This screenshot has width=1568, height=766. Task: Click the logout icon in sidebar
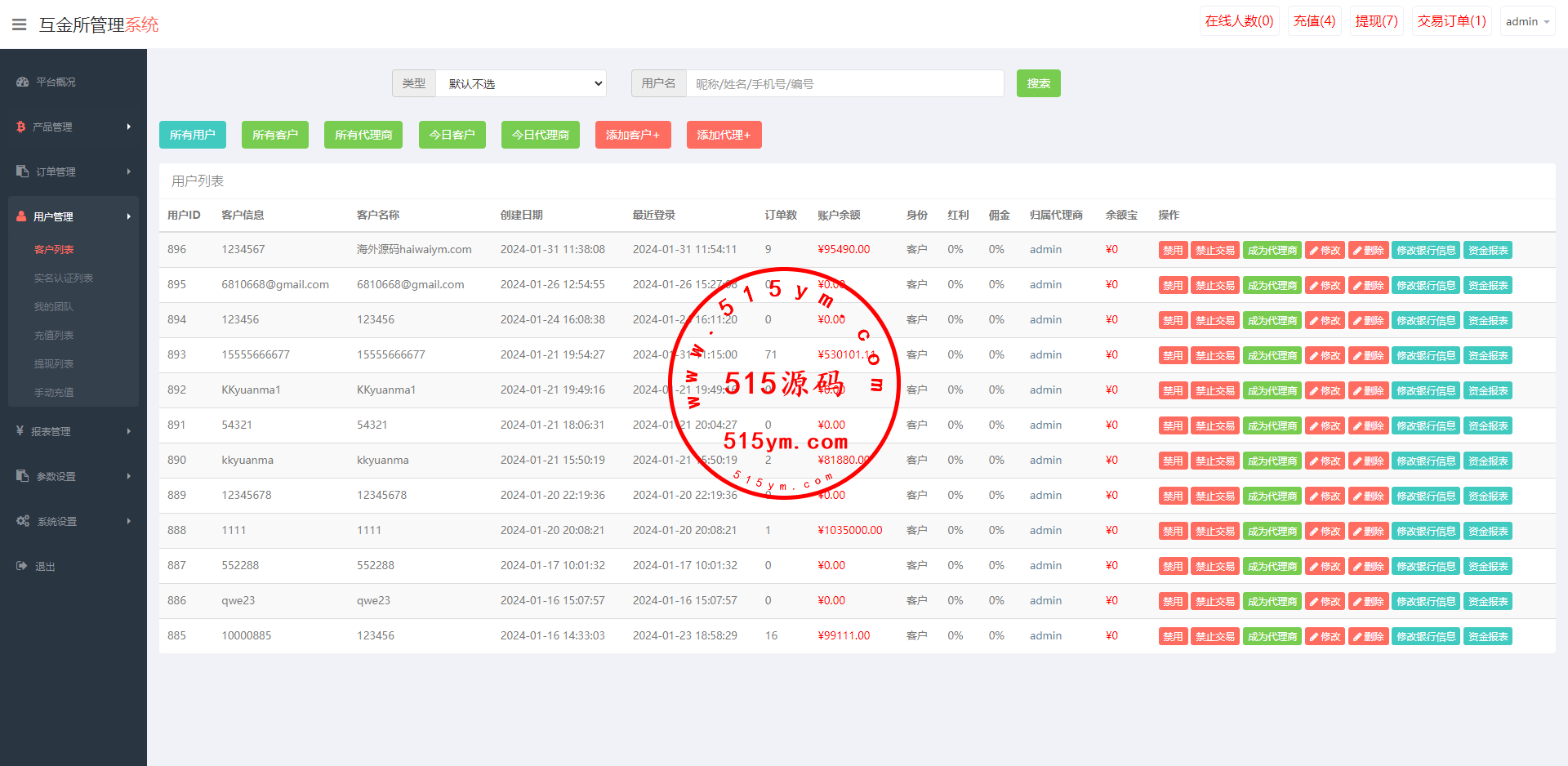[x=22, y=566]
